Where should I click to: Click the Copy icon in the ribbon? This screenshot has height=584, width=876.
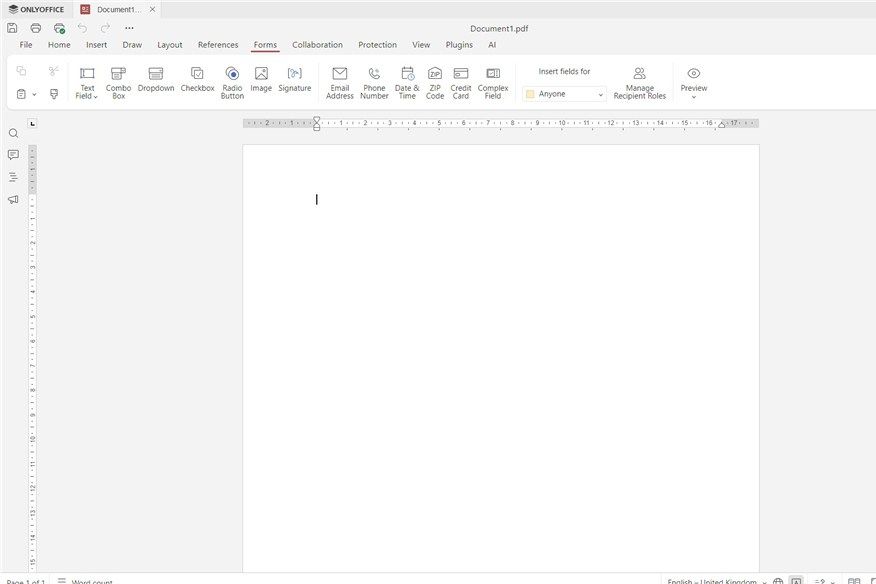21,71
